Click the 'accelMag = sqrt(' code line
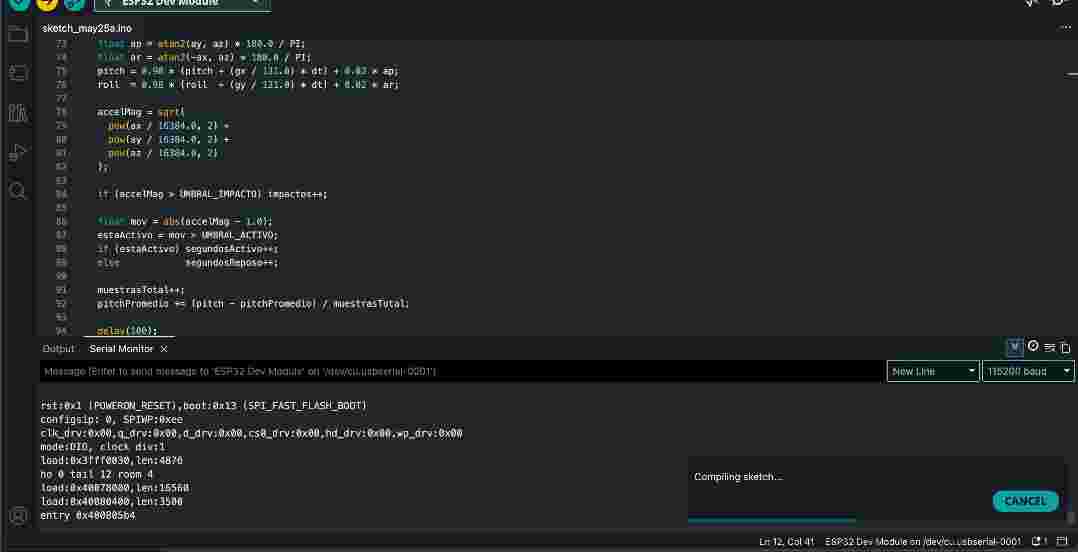Image resolution: width=1078 pixels, height=552 pixels. click(x=141, y=111)
